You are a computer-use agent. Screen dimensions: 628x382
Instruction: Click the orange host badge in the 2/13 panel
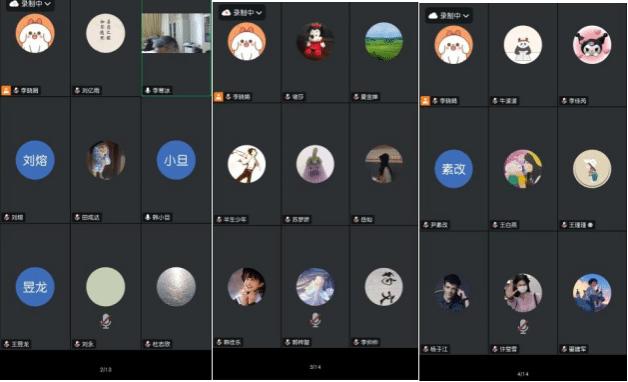pos(6,90)
